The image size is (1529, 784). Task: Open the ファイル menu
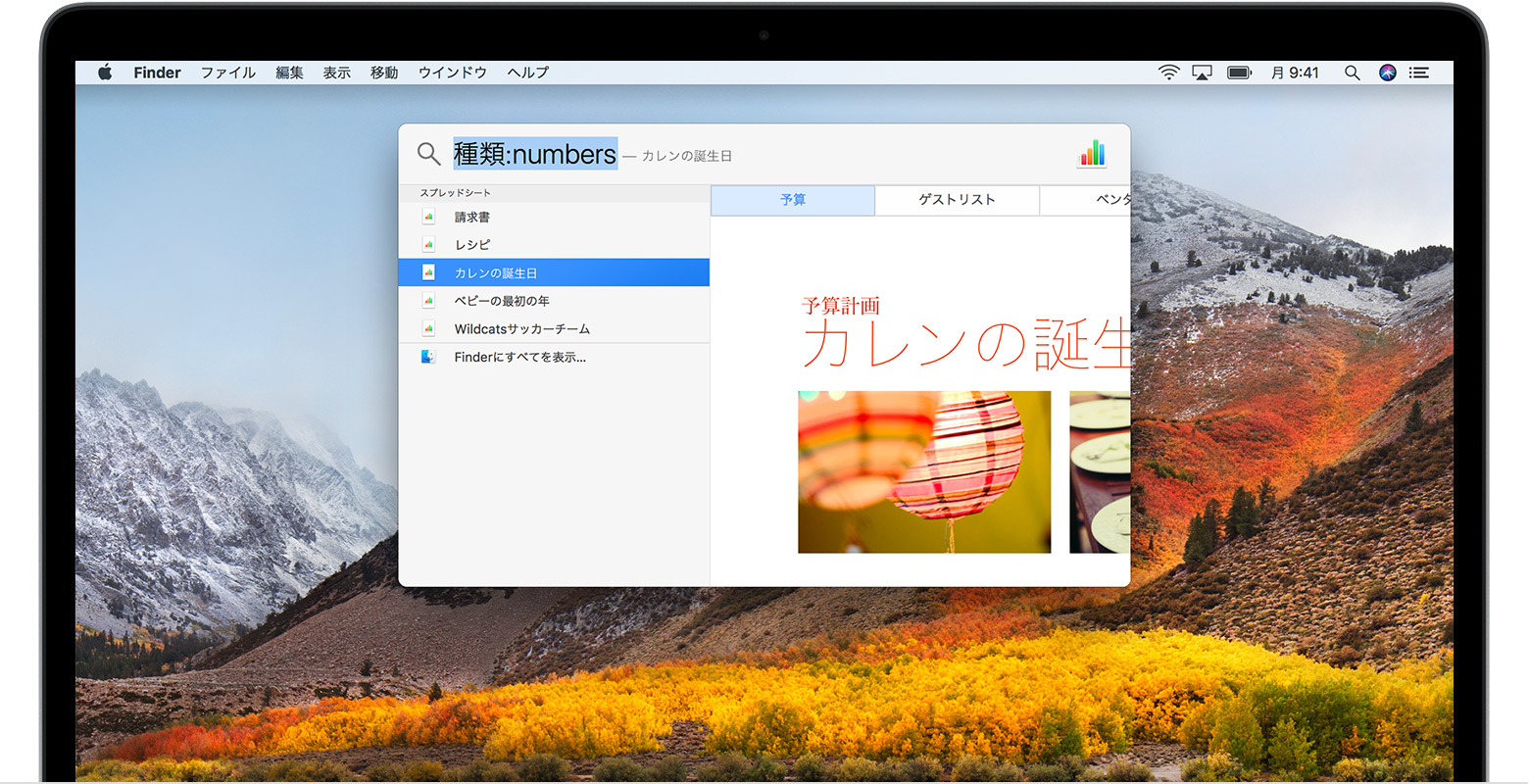pos(228,73)
